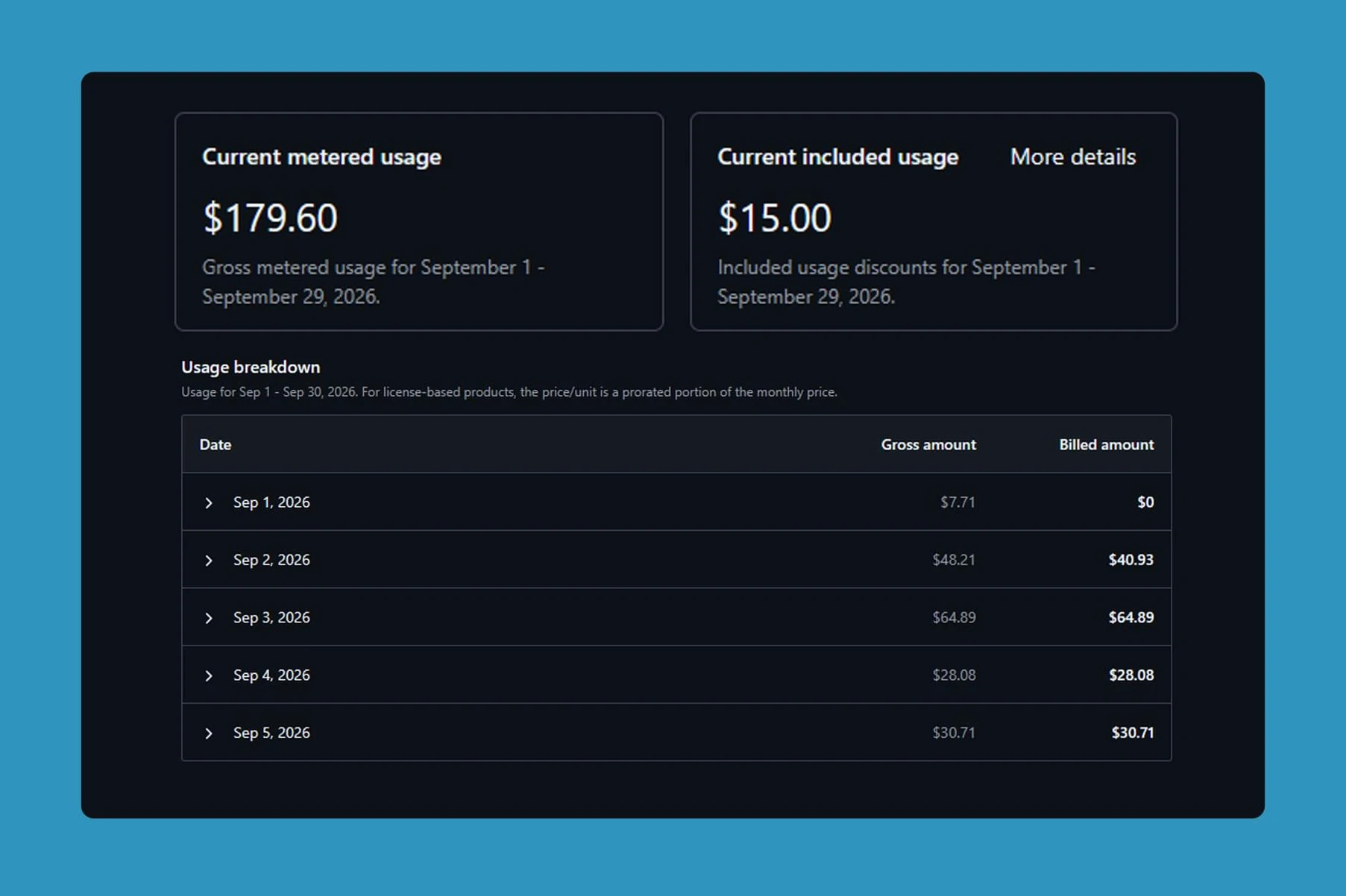Click the Gross metered usage description text

pyautogui.click(x=373, y=282)
